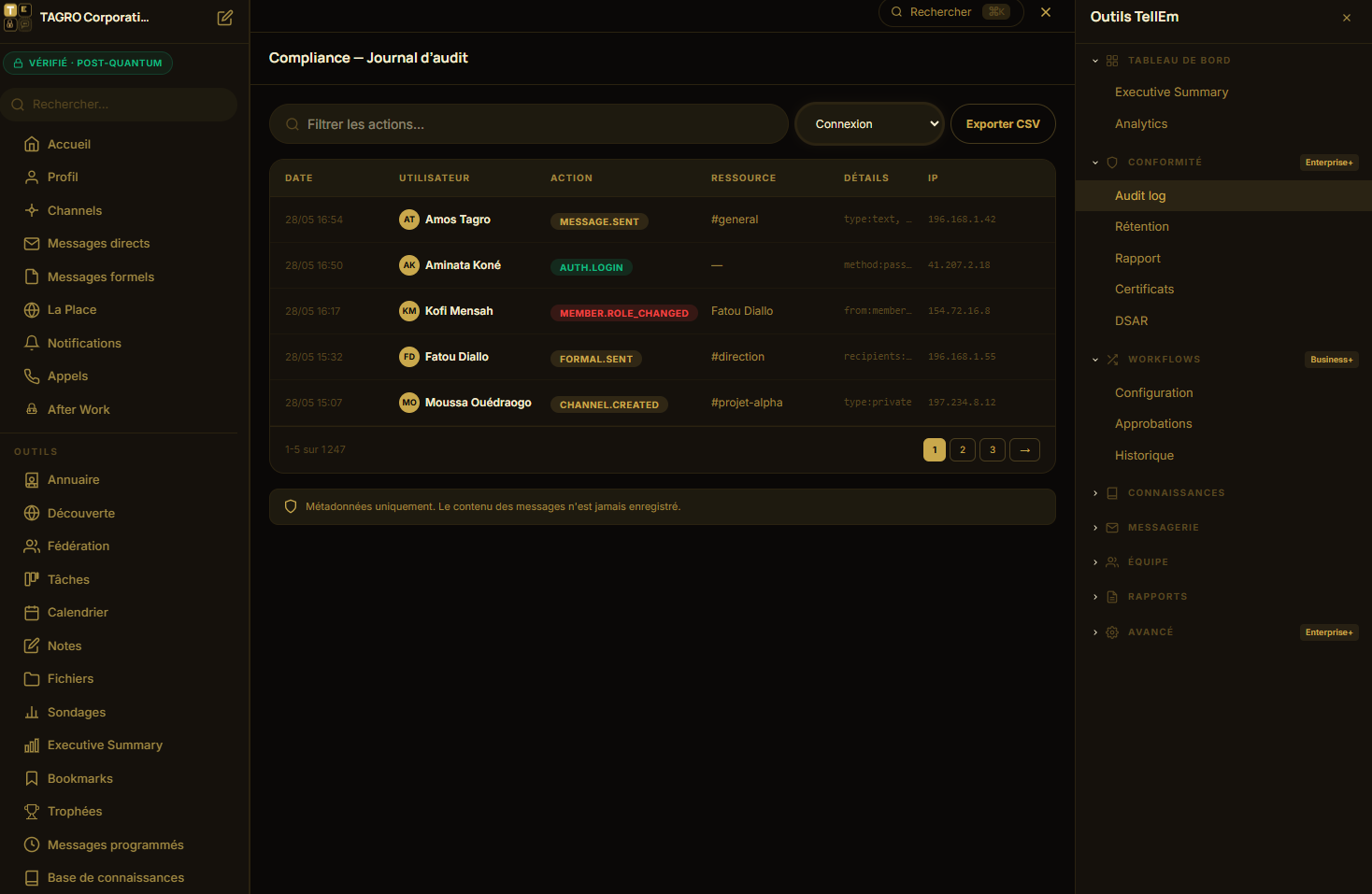Go to audit log page 2
The image size is (1372, 894).
pyautogui.click(x=963, y=449)
